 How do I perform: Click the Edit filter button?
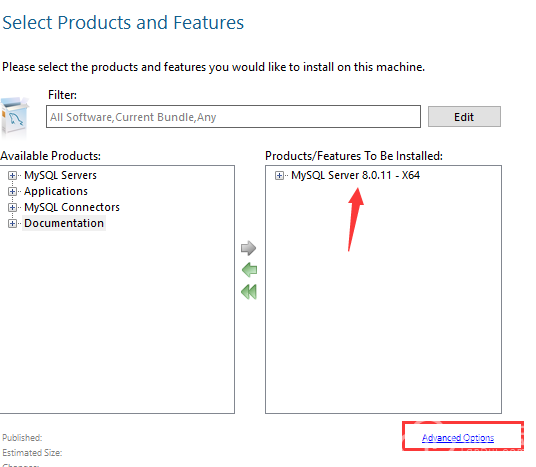click(464, 117)
